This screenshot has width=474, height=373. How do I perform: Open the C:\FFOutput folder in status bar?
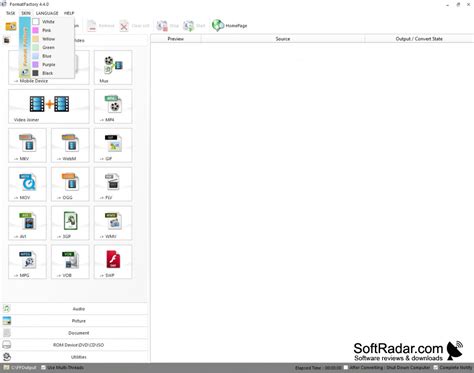point(20,368)
